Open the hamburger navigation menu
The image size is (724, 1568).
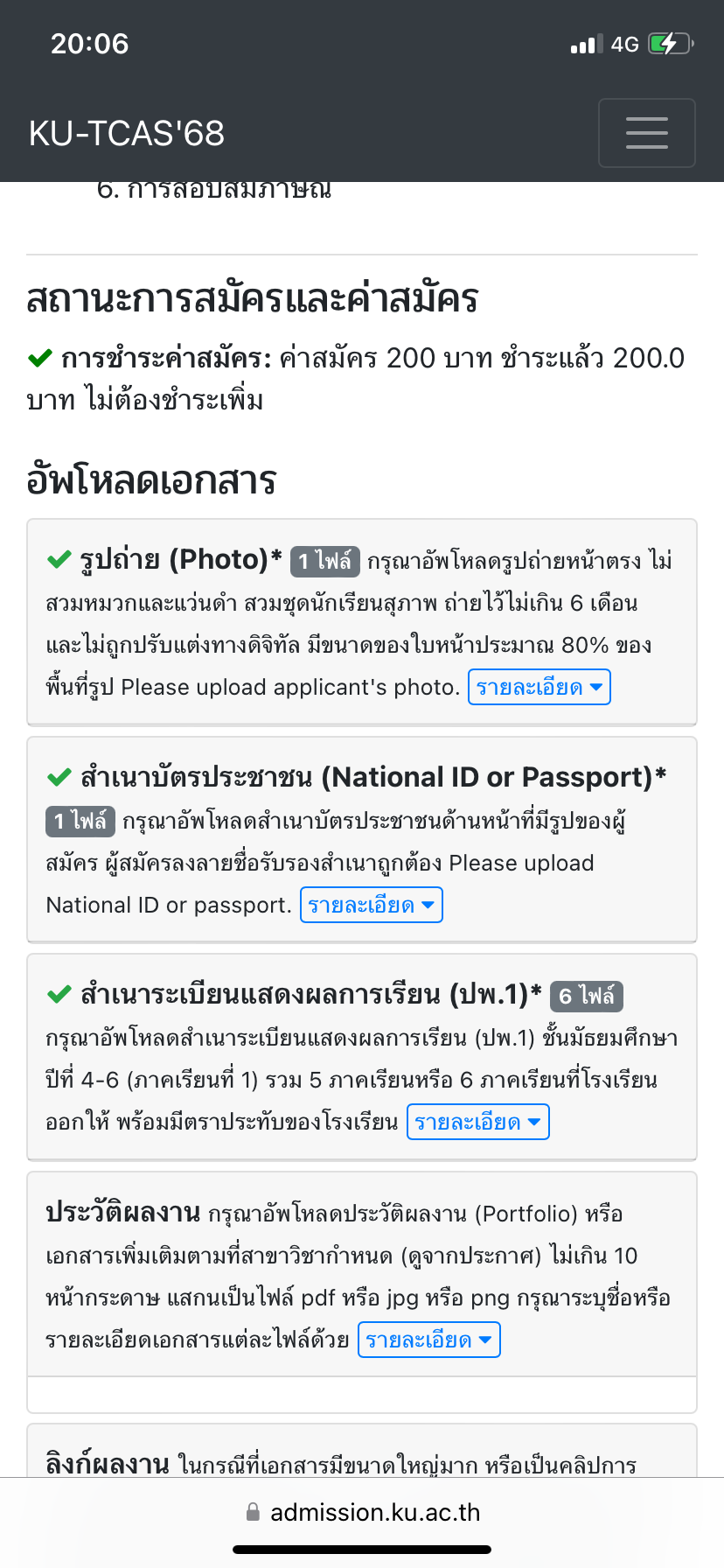[x=647, y=133]
